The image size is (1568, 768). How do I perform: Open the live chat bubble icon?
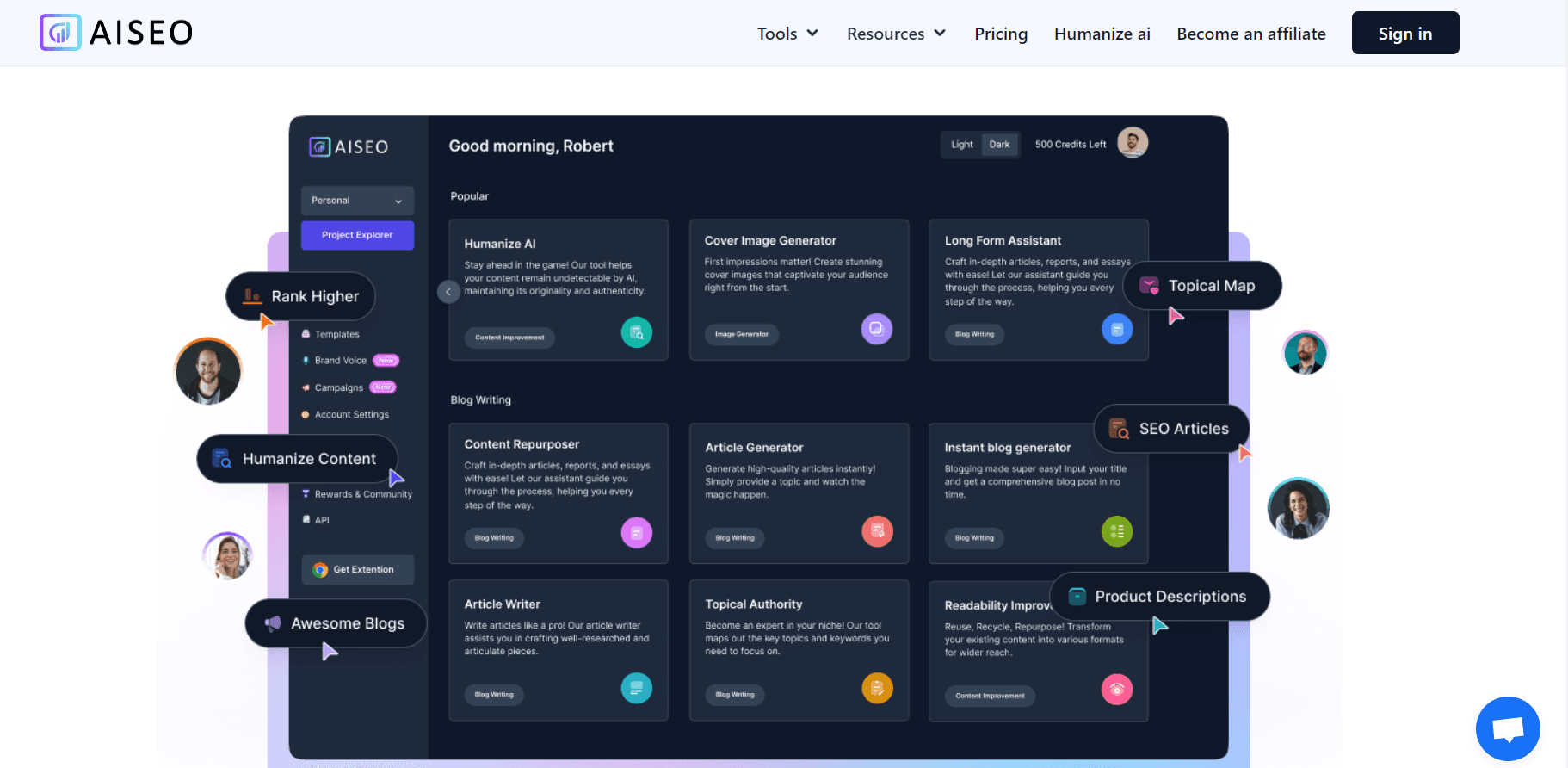tap(1508, 728)
